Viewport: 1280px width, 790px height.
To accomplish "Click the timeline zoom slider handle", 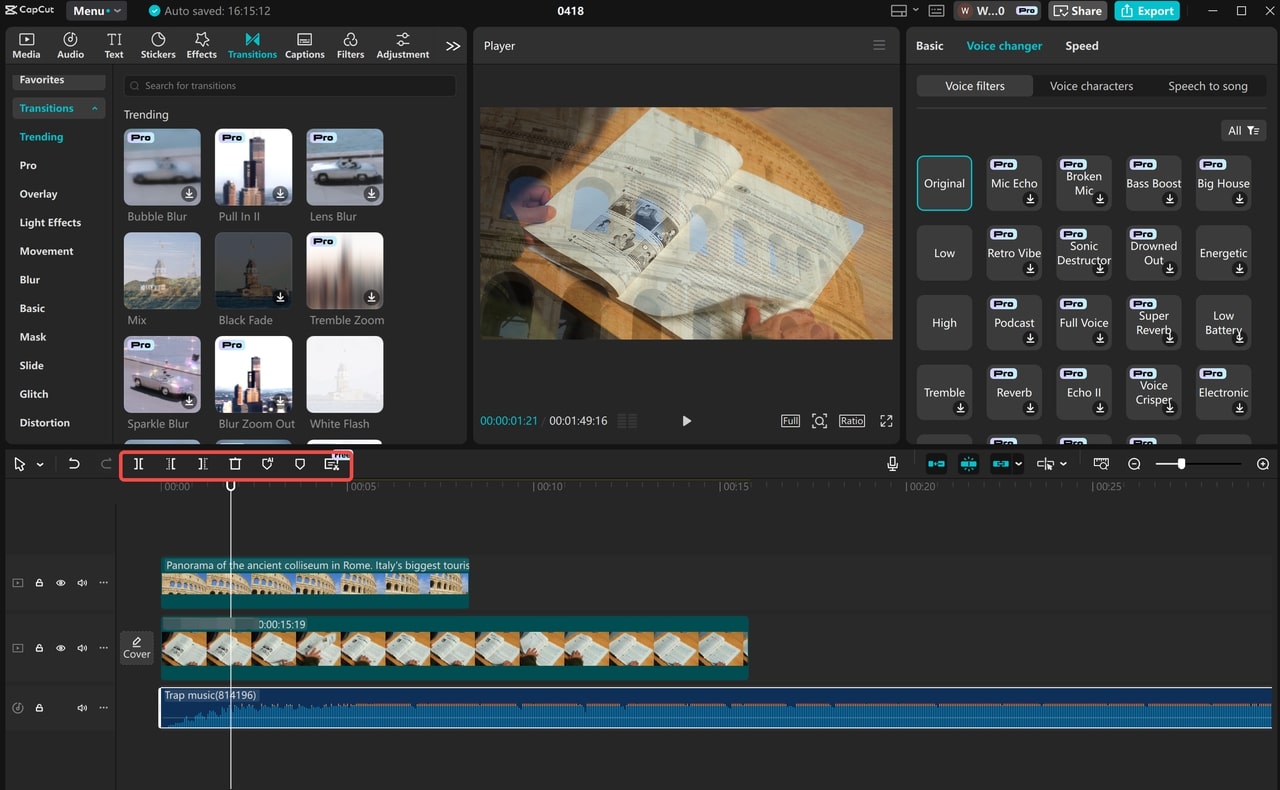I will (x=1181, y=464).
